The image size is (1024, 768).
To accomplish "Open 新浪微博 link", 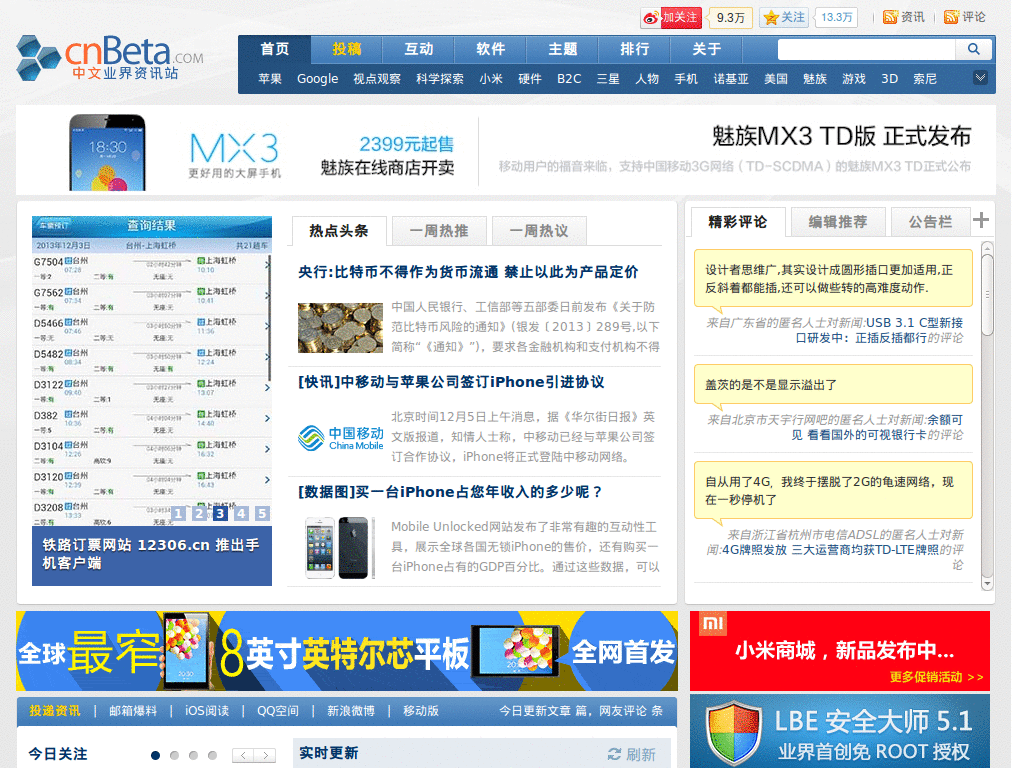I will (351, 711).
